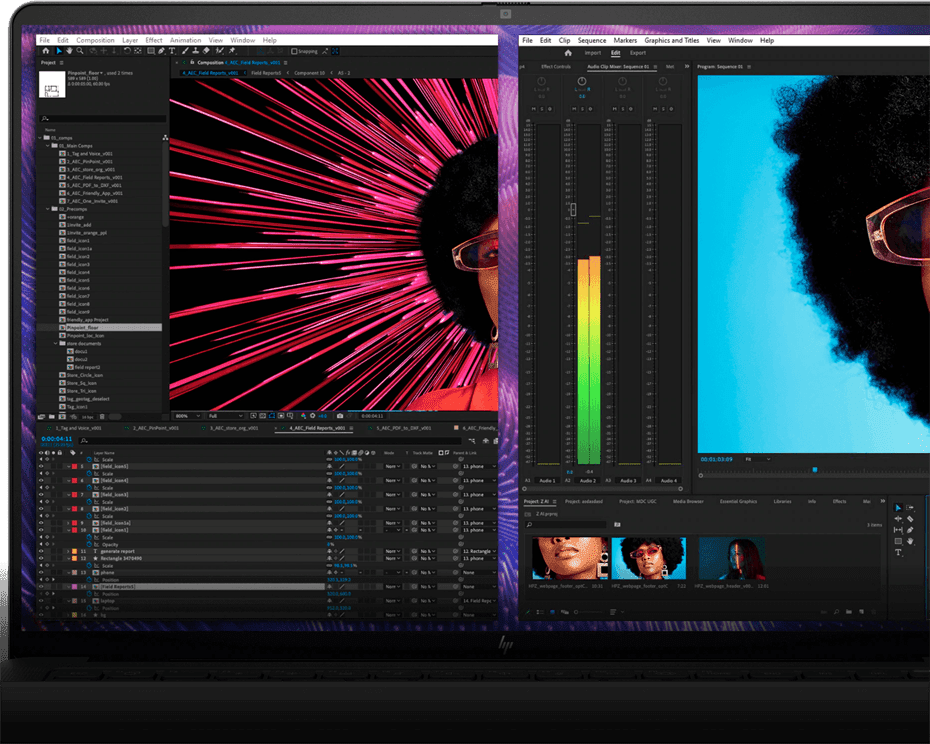930x744 pixels.
Task: Collapse the store documents folder
Action: coord(56,344)
